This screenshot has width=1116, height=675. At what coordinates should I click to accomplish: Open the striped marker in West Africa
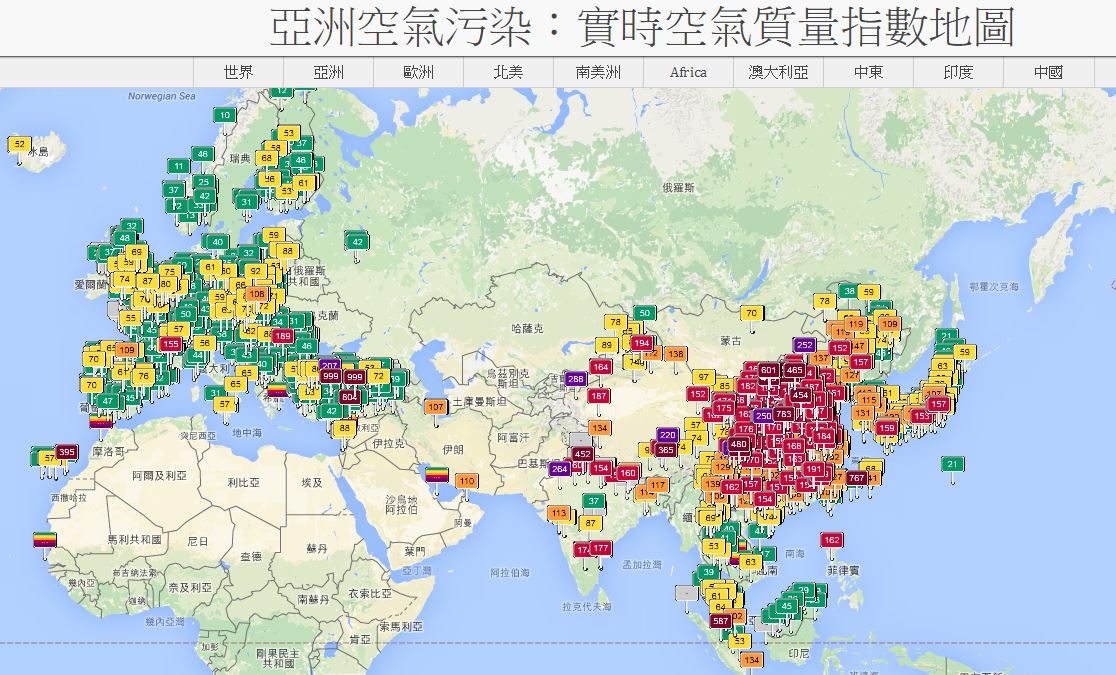(45, 540)
